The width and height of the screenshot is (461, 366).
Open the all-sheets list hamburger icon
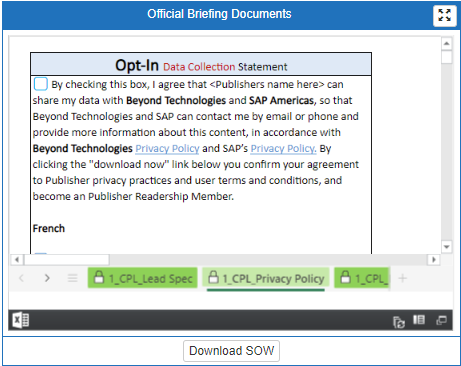tap(72, 278)
